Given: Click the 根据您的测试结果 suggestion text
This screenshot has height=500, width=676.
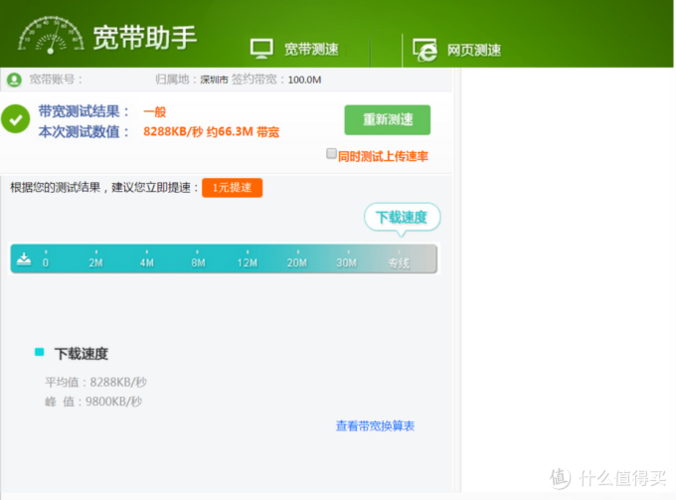Looking at the screenshot, I should (x=104, y=188).
